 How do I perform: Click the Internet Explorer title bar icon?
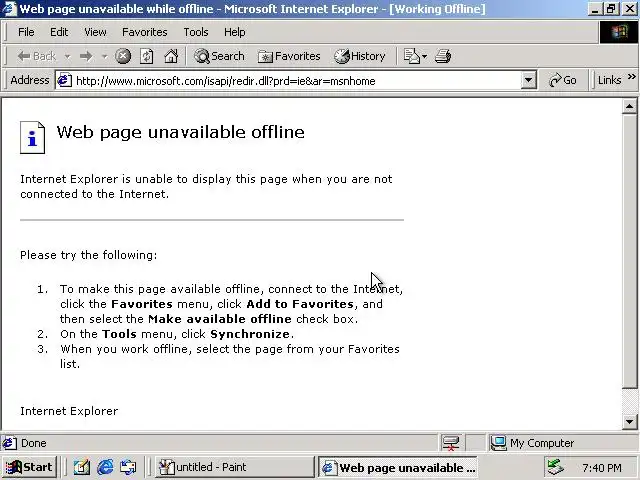[9, 9]
